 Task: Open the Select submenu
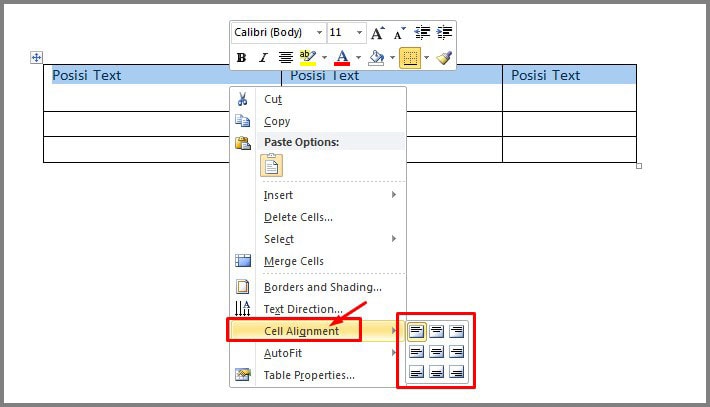[318, 239]
